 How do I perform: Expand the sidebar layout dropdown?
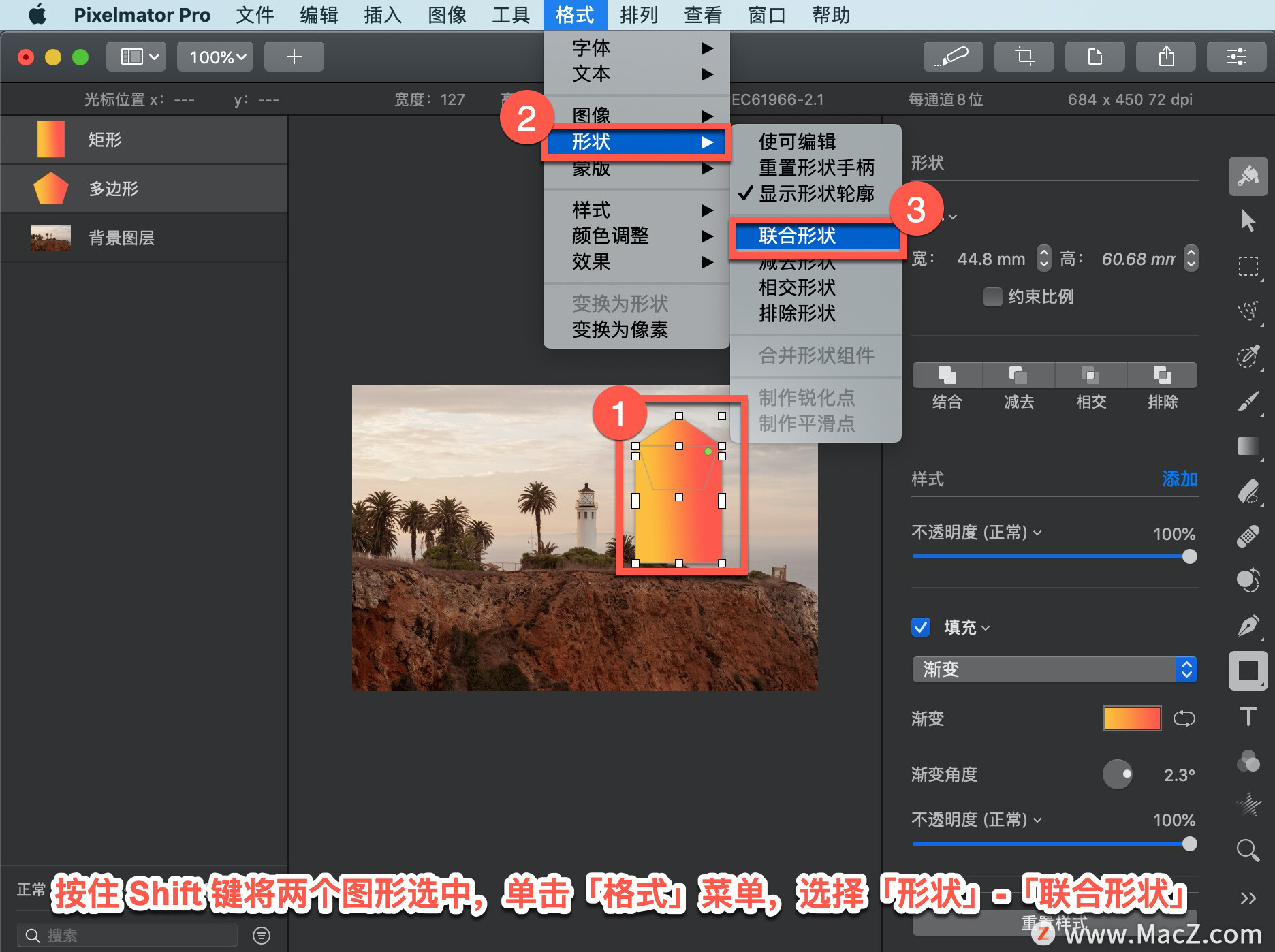click(x=139, y=57)
